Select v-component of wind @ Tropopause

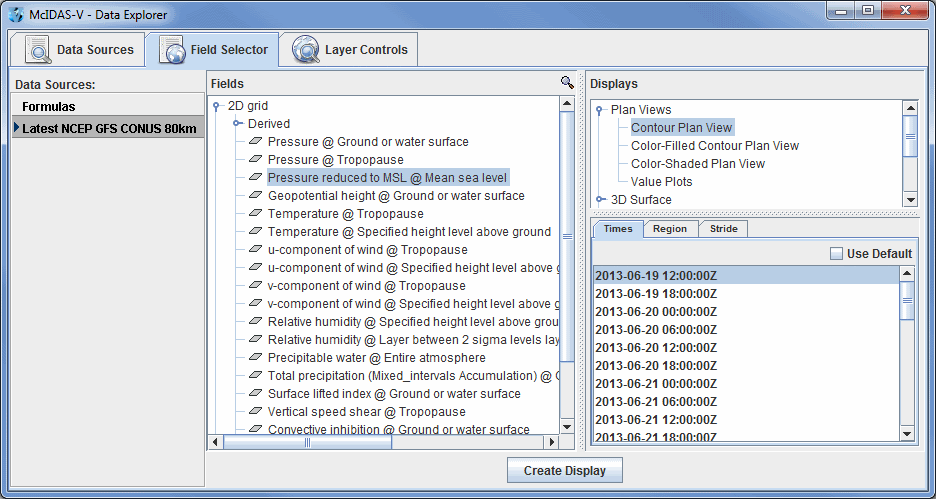pos(367,286)
